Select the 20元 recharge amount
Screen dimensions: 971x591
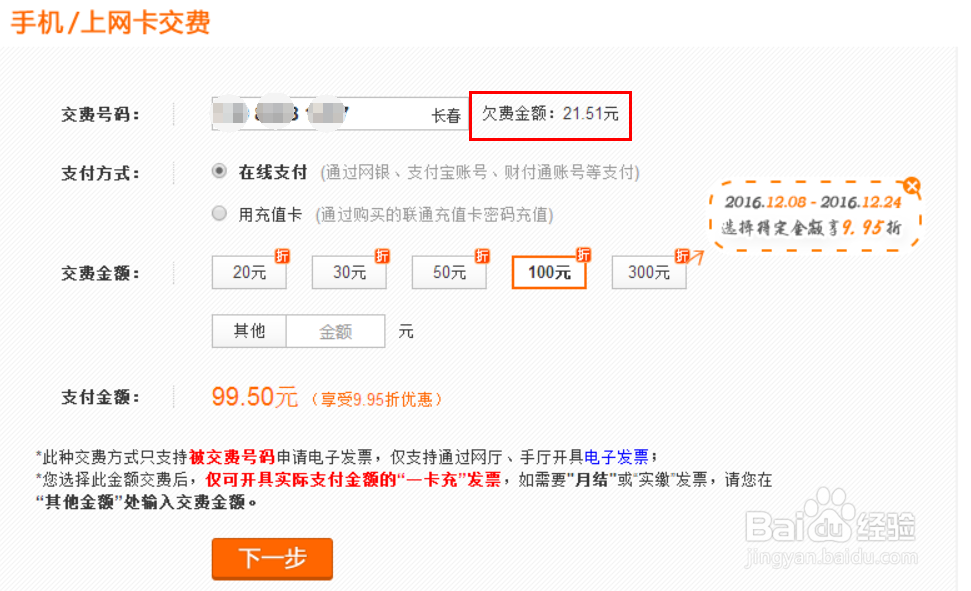click(x=249, y=273)
